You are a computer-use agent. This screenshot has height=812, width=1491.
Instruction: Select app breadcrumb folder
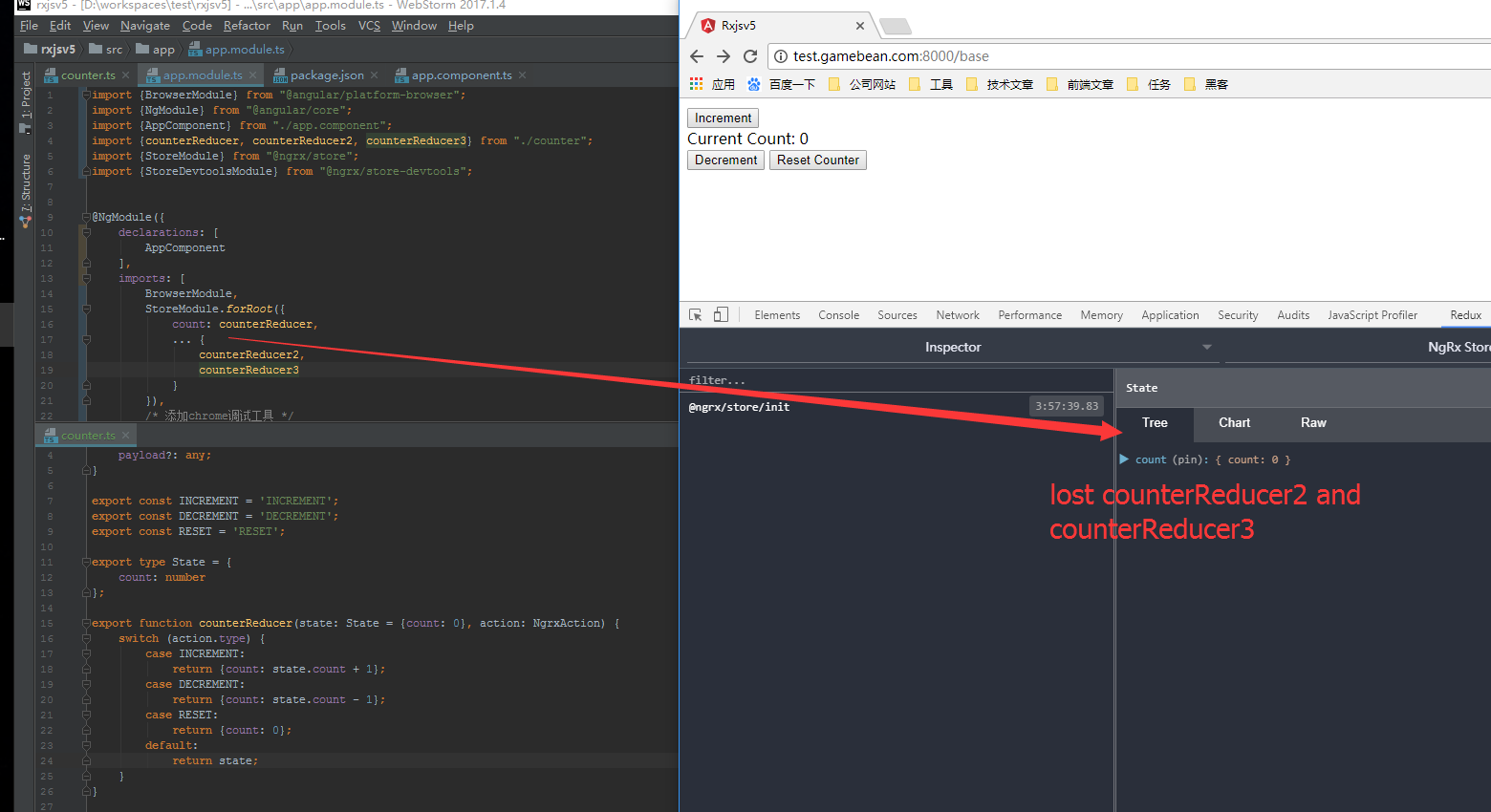(x=156, y=50)
